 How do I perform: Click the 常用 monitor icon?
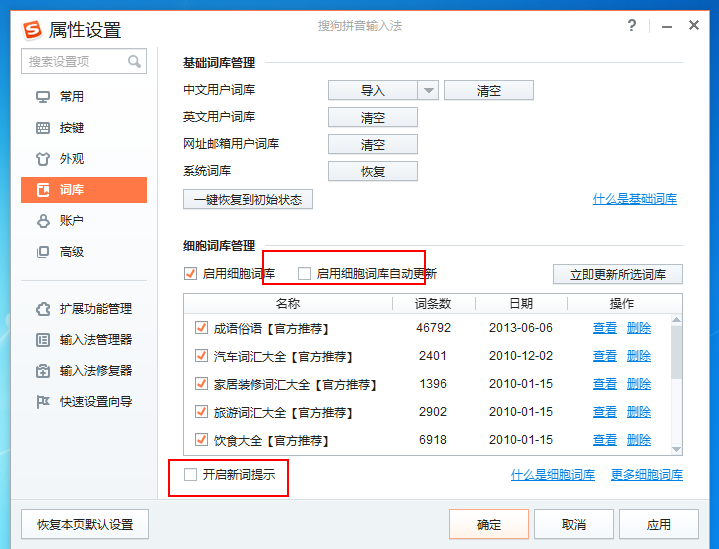point(43,97)
